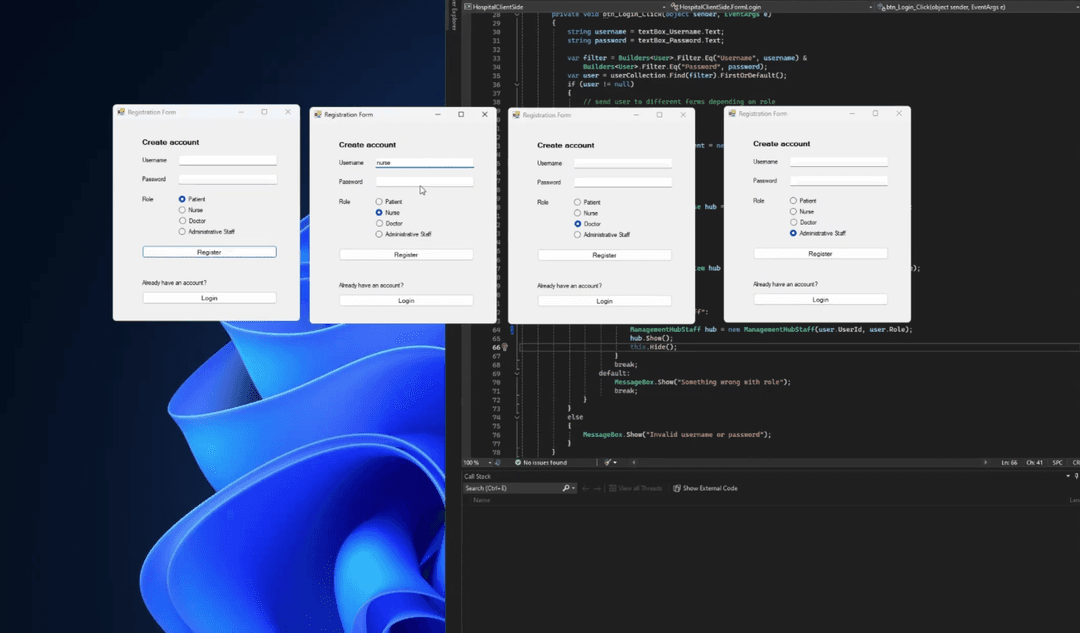Click the pin icon of Call Stack panel
Viewport: 1080px width, 633px height.
coord(1075,476)
